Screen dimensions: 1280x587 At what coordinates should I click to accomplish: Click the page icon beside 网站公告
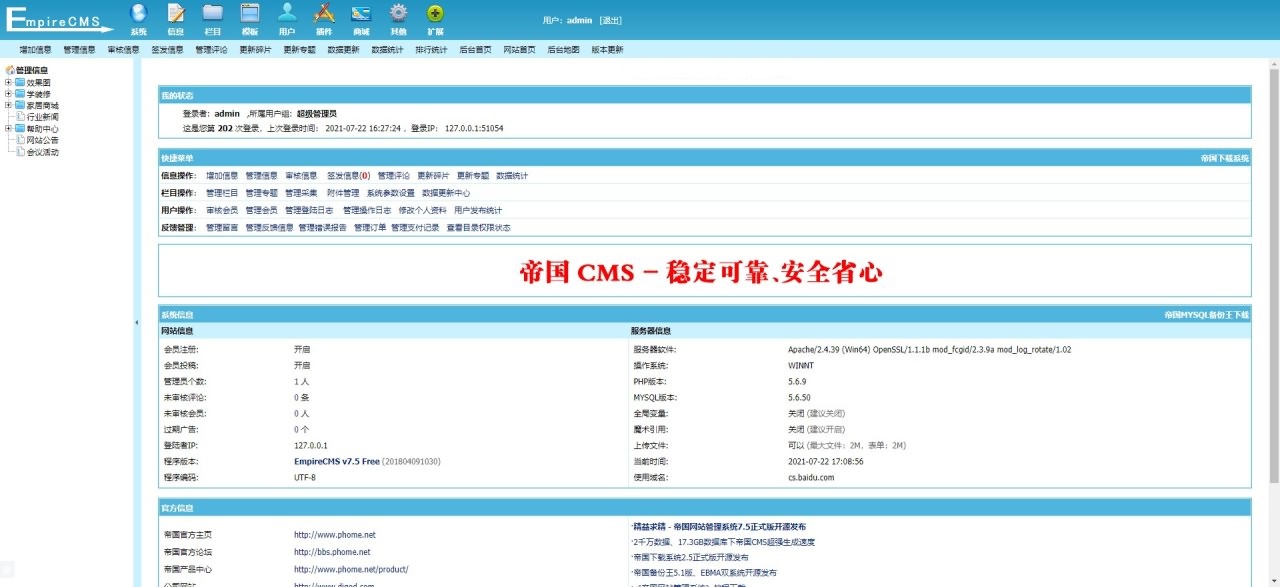point(20,141)
